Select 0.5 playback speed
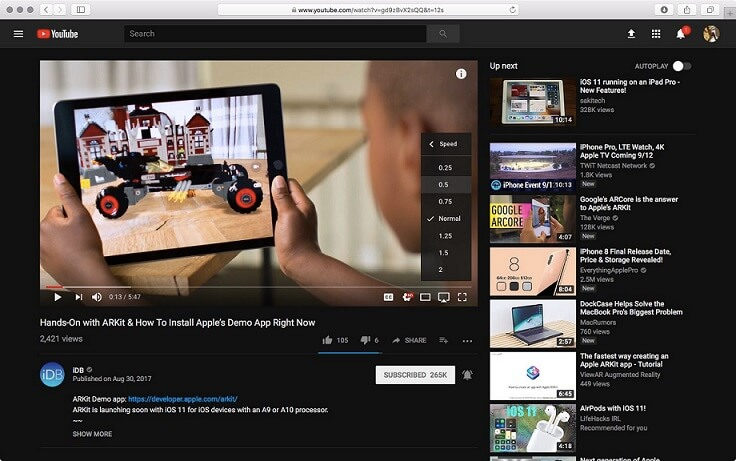The width and height of the screenshot is (736, 461). (x=445, y=185)
